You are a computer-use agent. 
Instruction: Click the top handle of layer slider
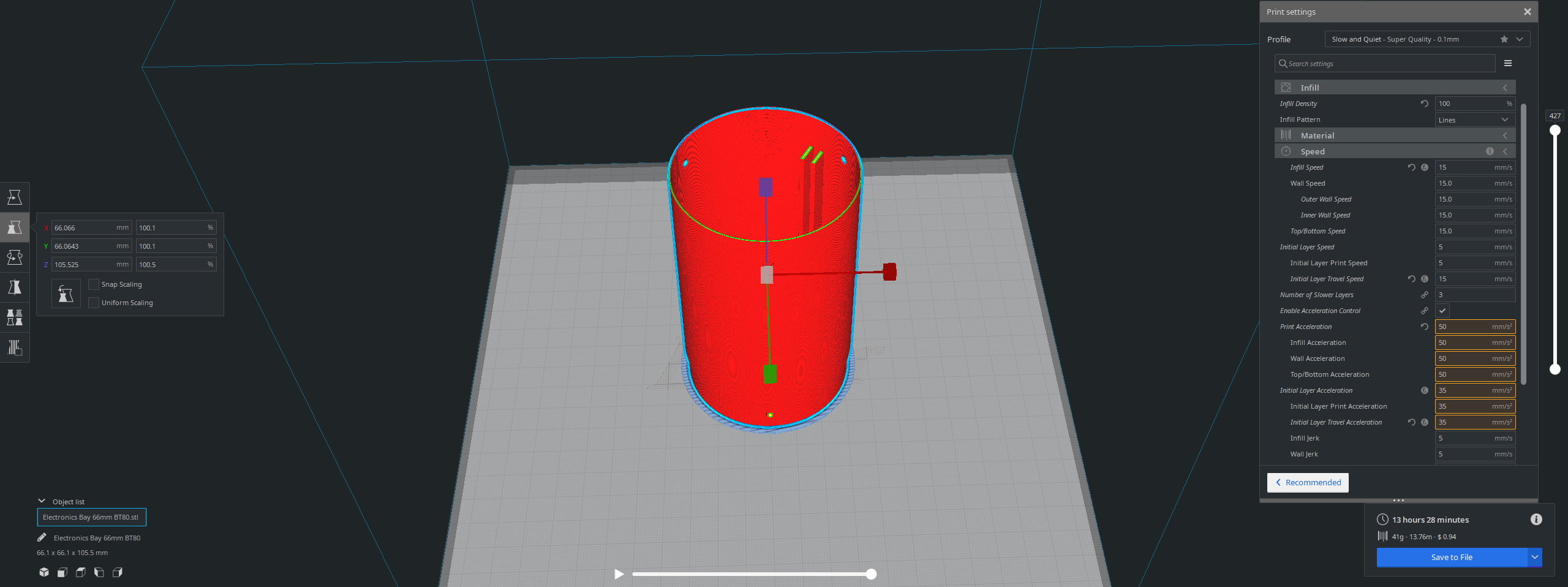coord(1555,131)
